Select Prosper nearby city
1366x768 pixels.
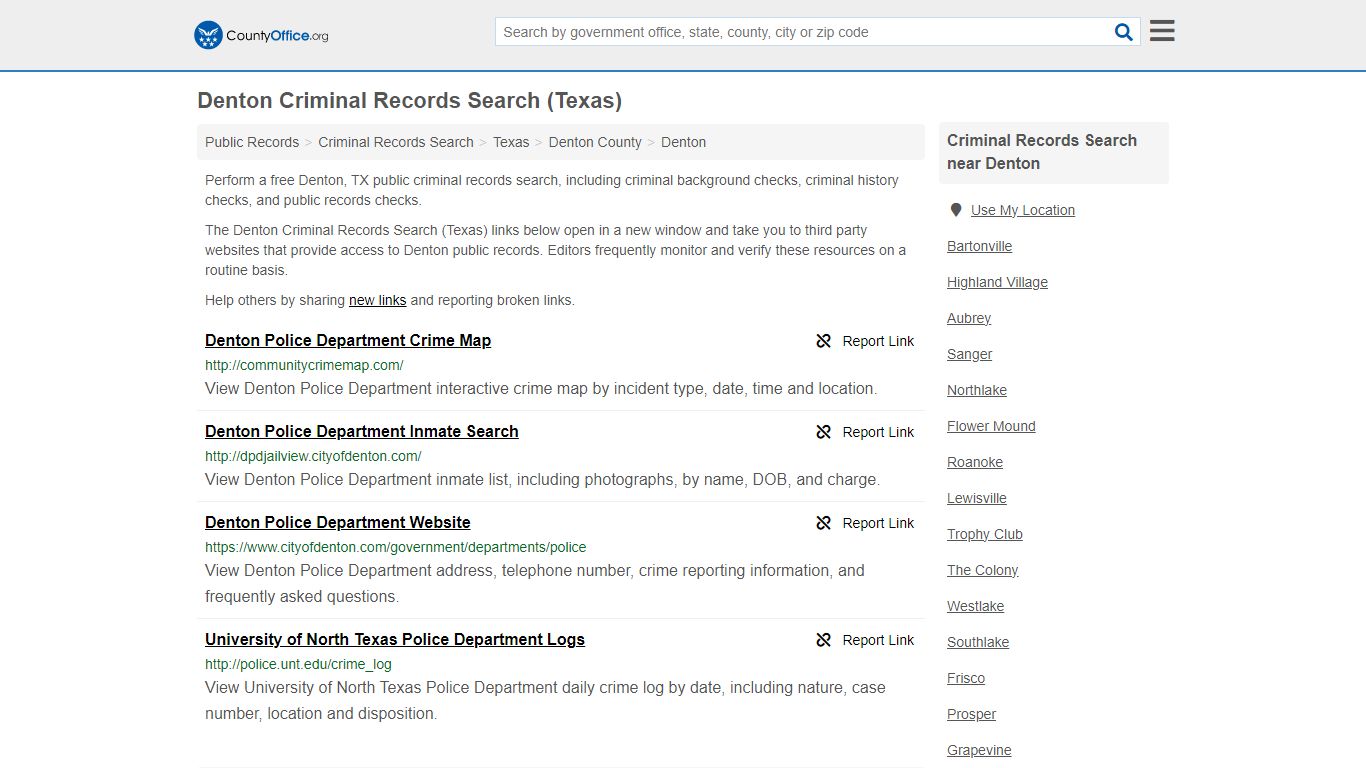tap(972, 714)
